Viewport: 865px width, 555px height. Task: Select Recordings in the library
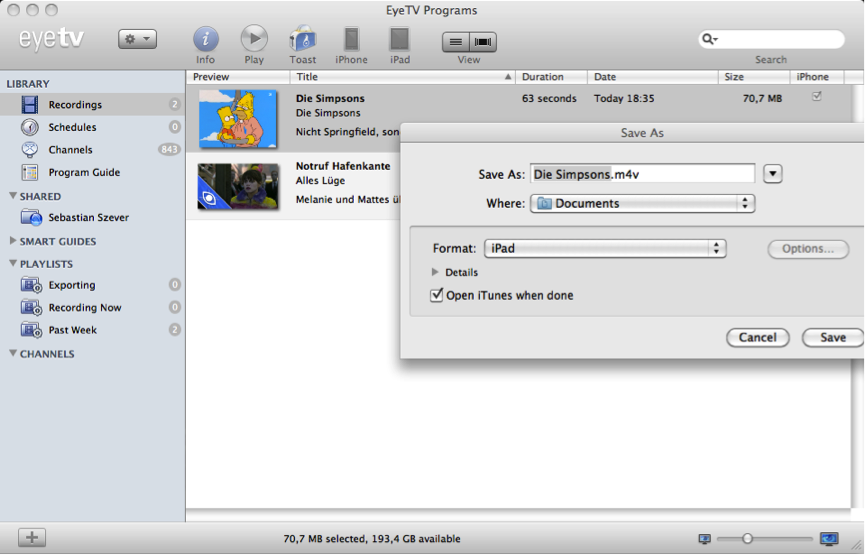click(92, 104)
